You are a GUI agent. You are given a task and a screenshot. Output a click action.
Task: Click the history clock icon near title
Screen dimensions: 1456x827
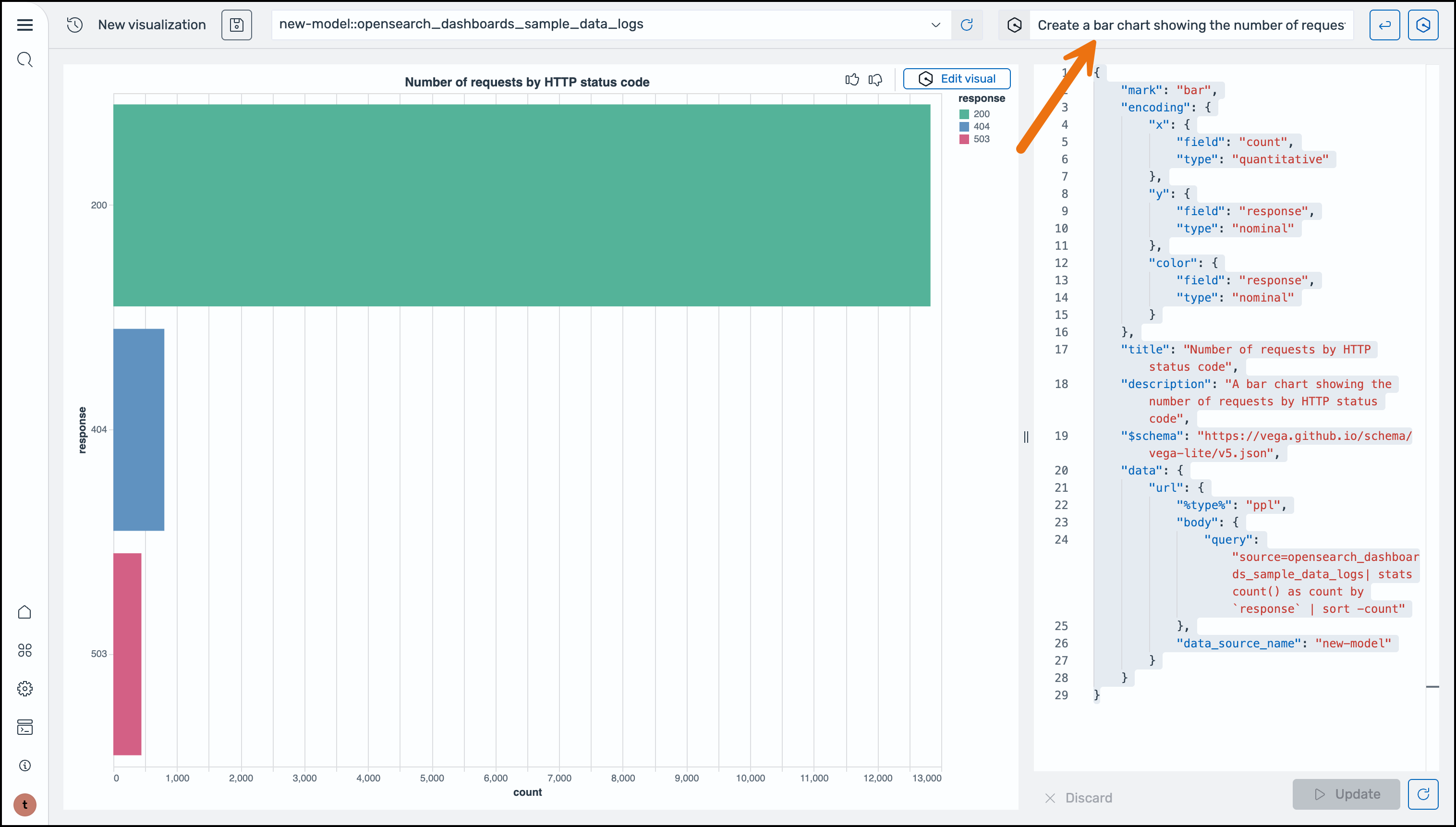pyautogui.click(x=75, y=25)
